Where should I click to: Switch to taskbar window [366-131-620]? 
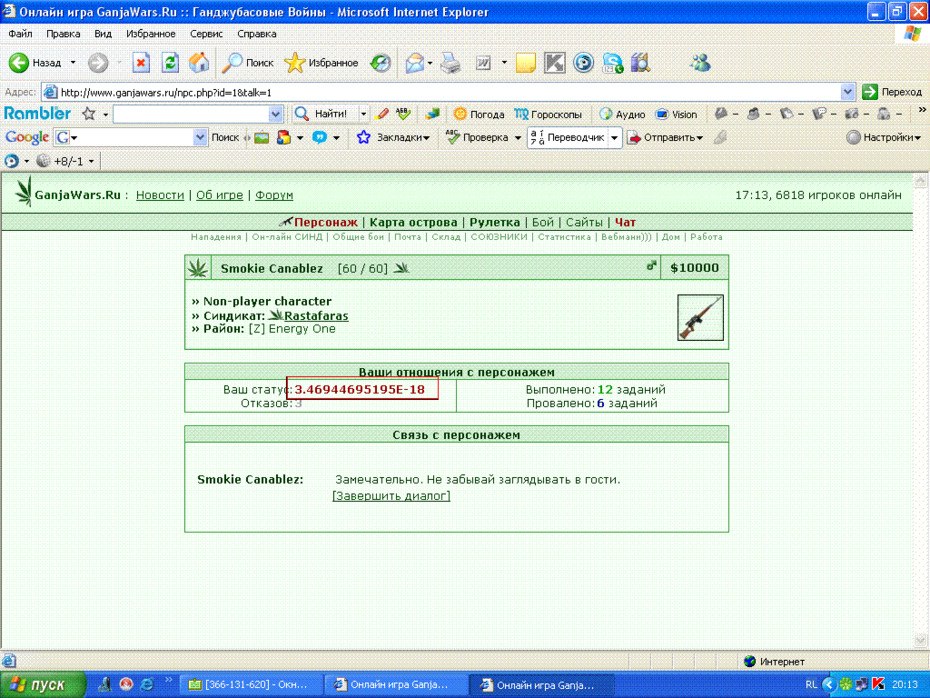pos(250,685)
